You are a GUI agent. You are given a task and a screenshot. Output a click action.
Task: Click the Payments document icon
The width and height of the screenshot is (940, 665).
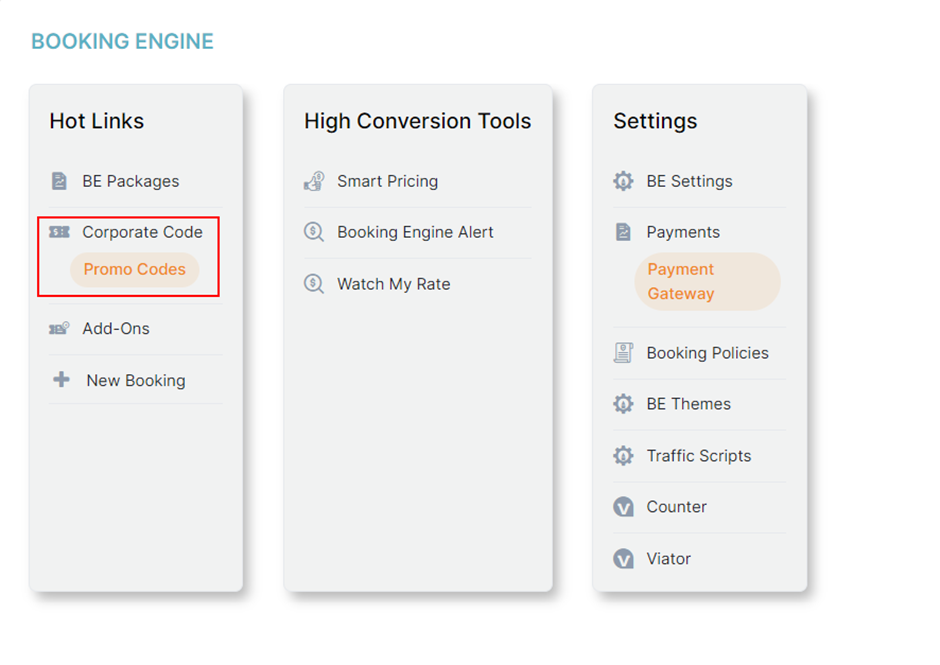click(x=623, y=232)
